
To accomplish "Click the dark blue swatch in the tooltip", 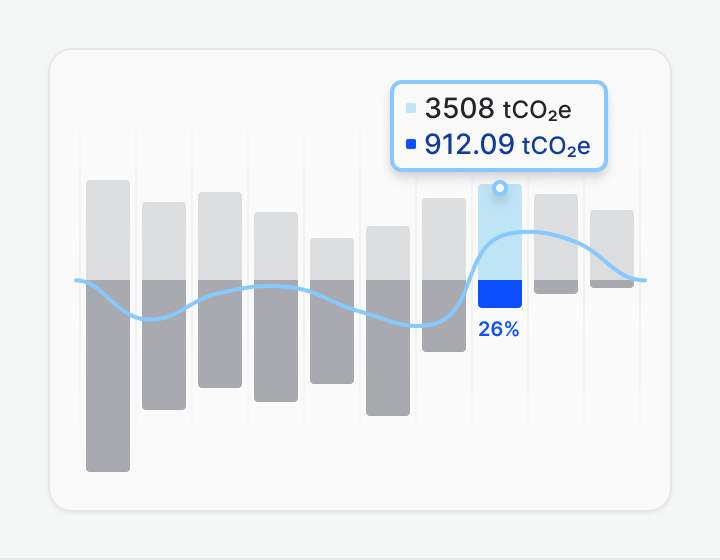I will (x=411, y=145).
